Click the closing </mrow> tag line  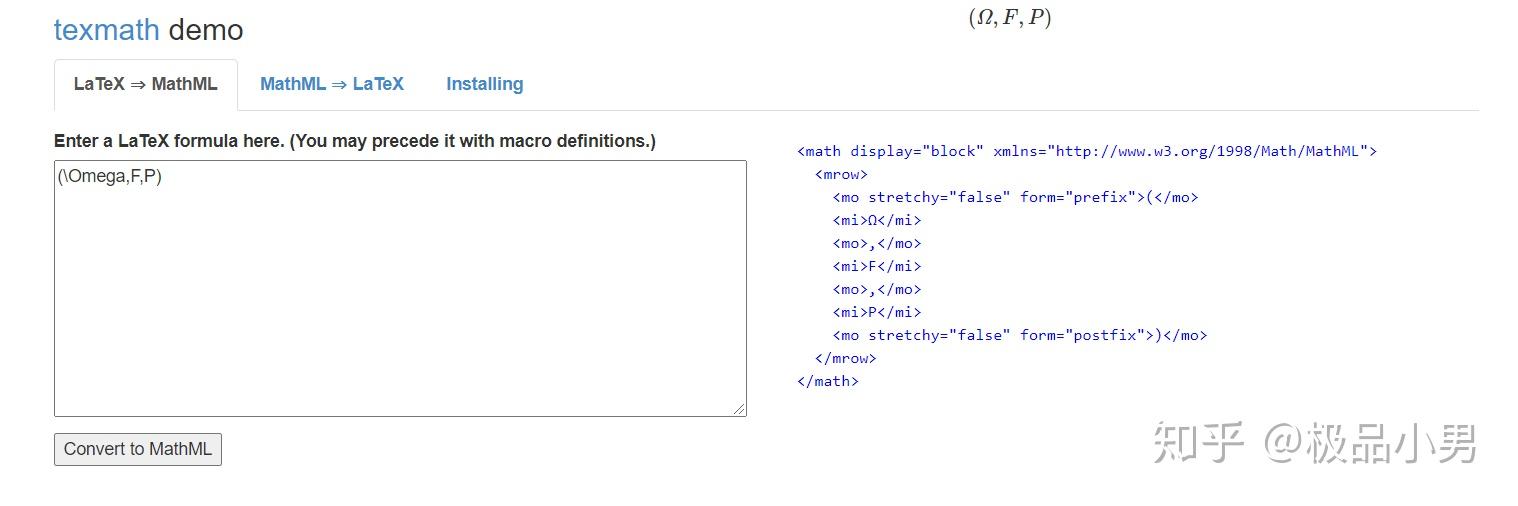845,358
